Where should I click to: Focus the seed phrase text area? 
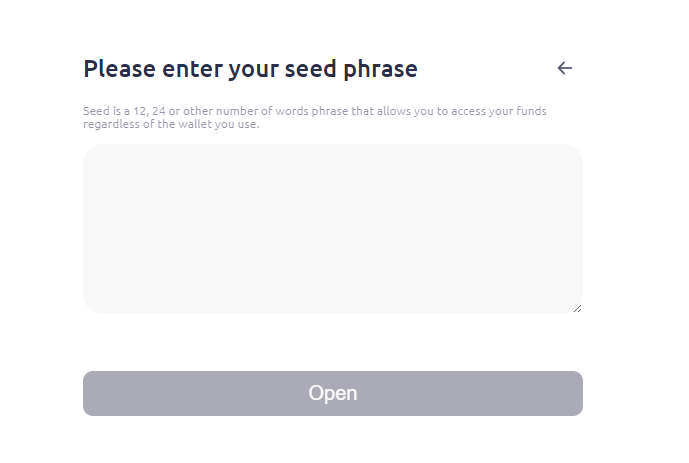(x=332, y=228)
